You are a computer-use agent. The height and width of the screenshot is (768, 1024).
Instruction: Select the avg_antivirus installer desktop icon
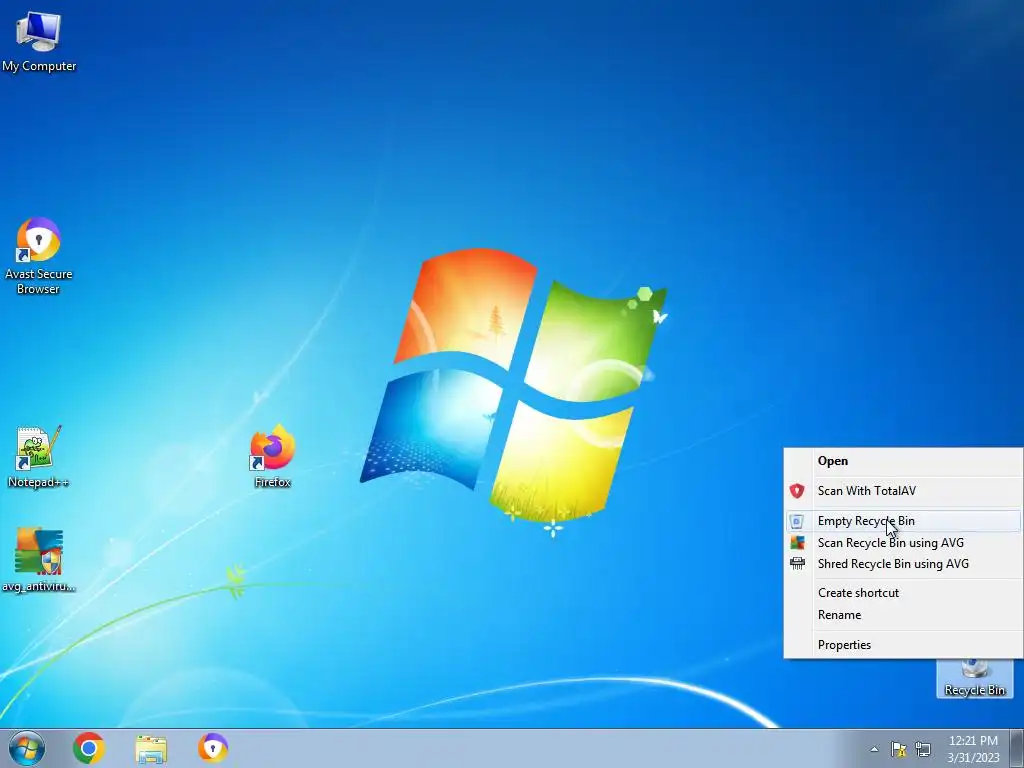pos(39,560)
